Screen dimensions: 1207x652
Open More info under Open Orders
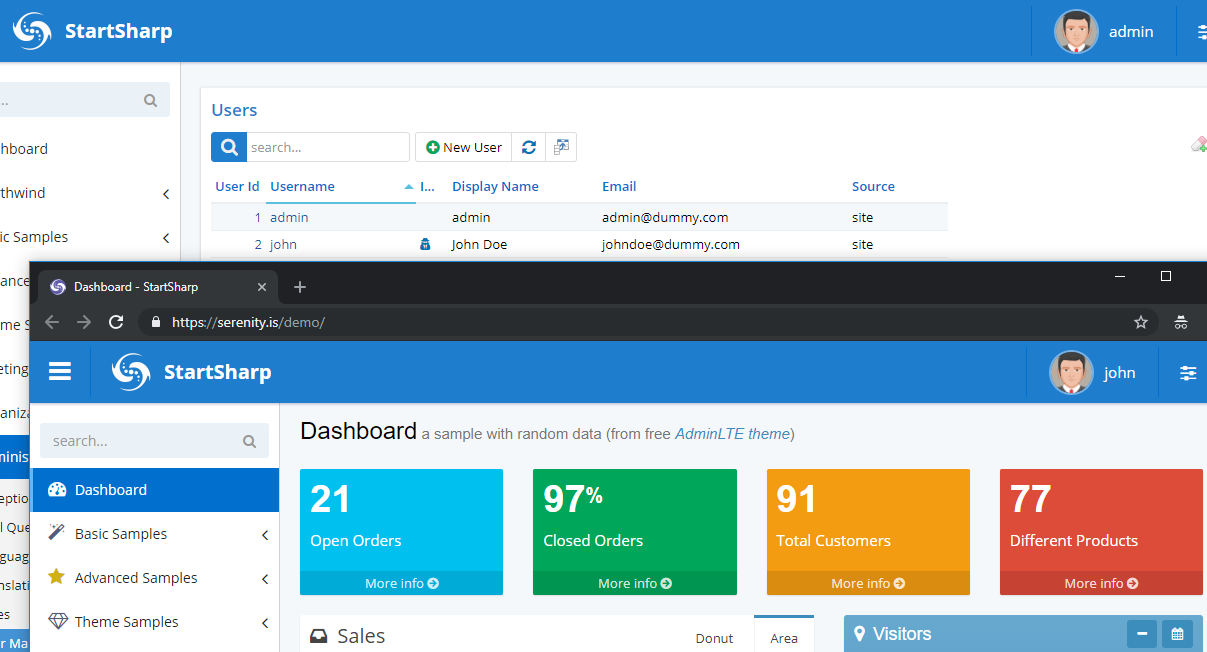point(401,583)
